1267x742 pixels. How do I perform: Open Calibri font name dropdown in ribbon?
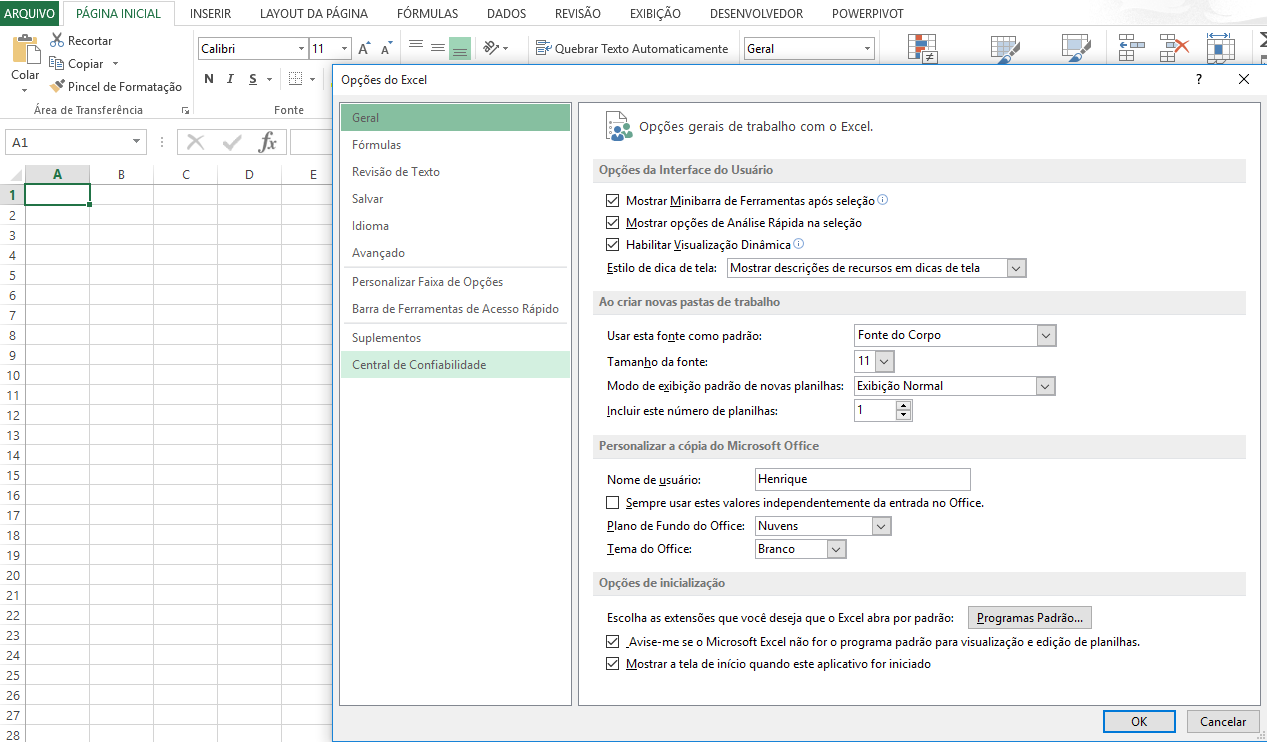click(x=302, y=49)
